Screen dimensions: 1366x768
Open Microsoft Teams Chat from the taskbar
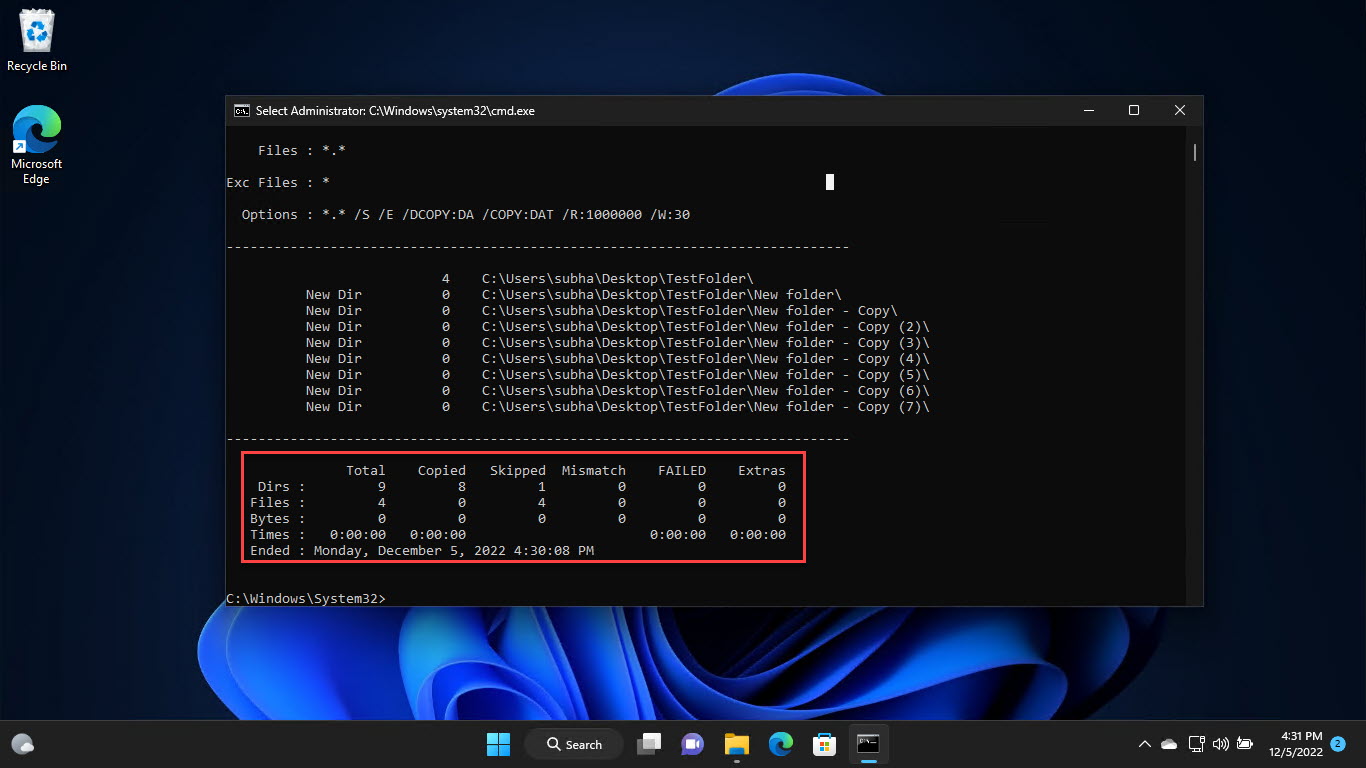(693, 744)
